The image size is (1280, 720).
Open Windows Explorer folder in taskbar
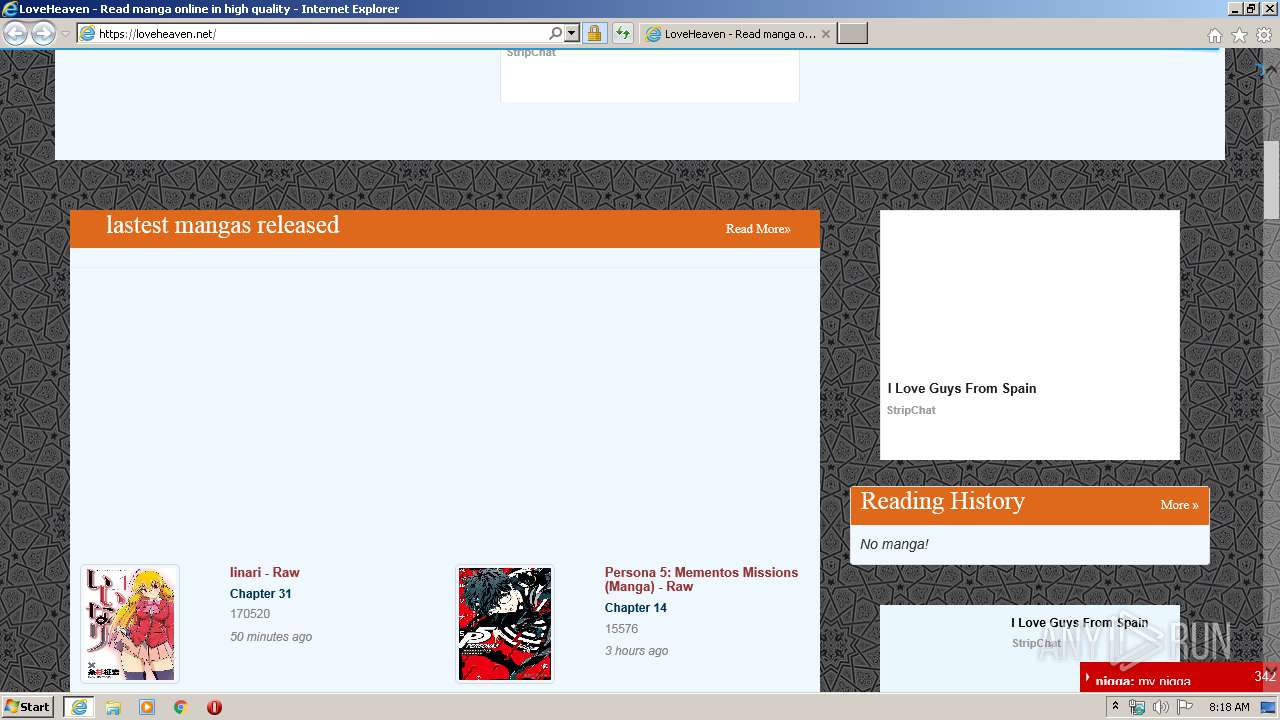coord(113,707)
